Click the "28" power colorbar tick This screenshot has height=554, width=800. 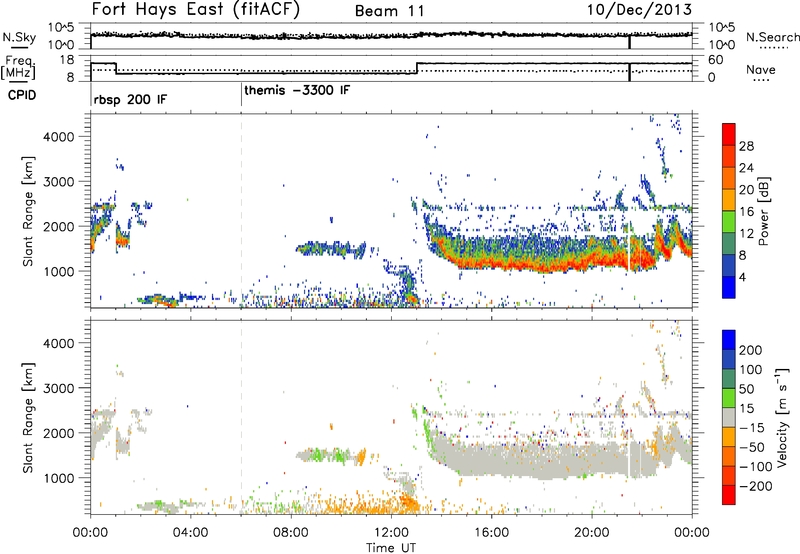[x=746, y=146]
